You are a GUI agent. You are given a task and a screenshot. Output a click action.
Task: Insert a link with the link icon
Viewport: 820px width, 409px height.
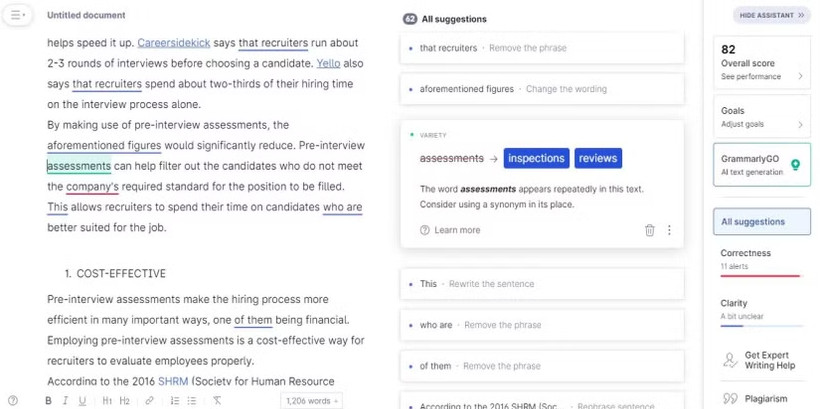(149, 401)
